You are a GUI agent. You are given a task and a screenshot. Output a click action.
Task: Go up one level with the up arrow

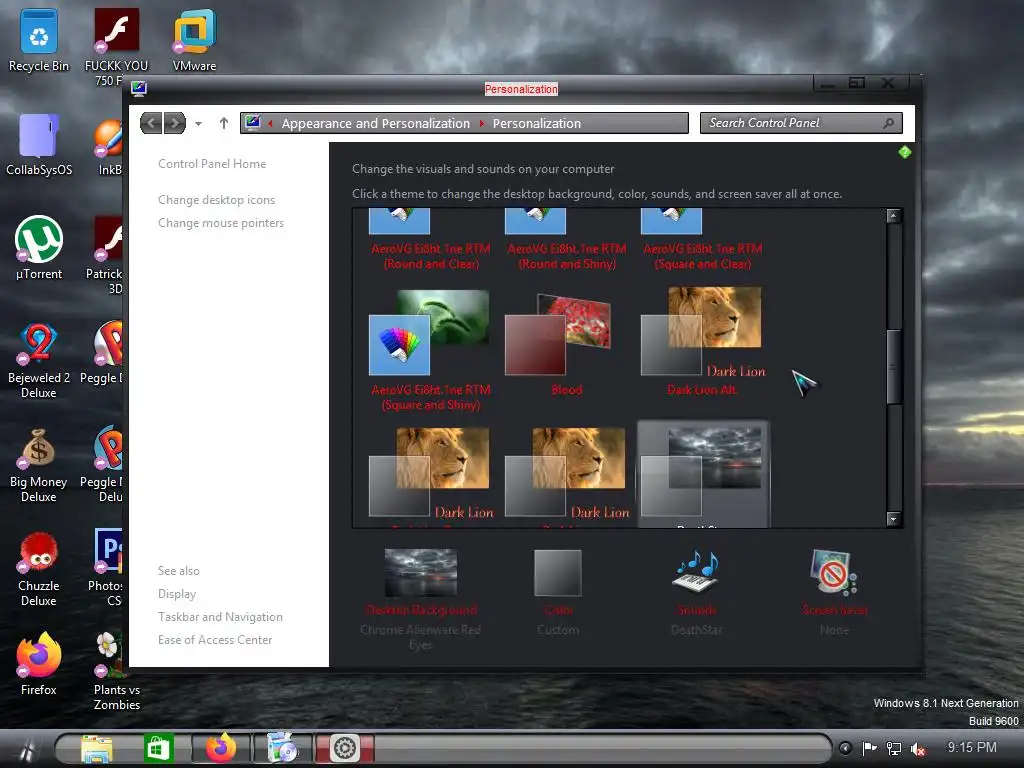(224, 123)
